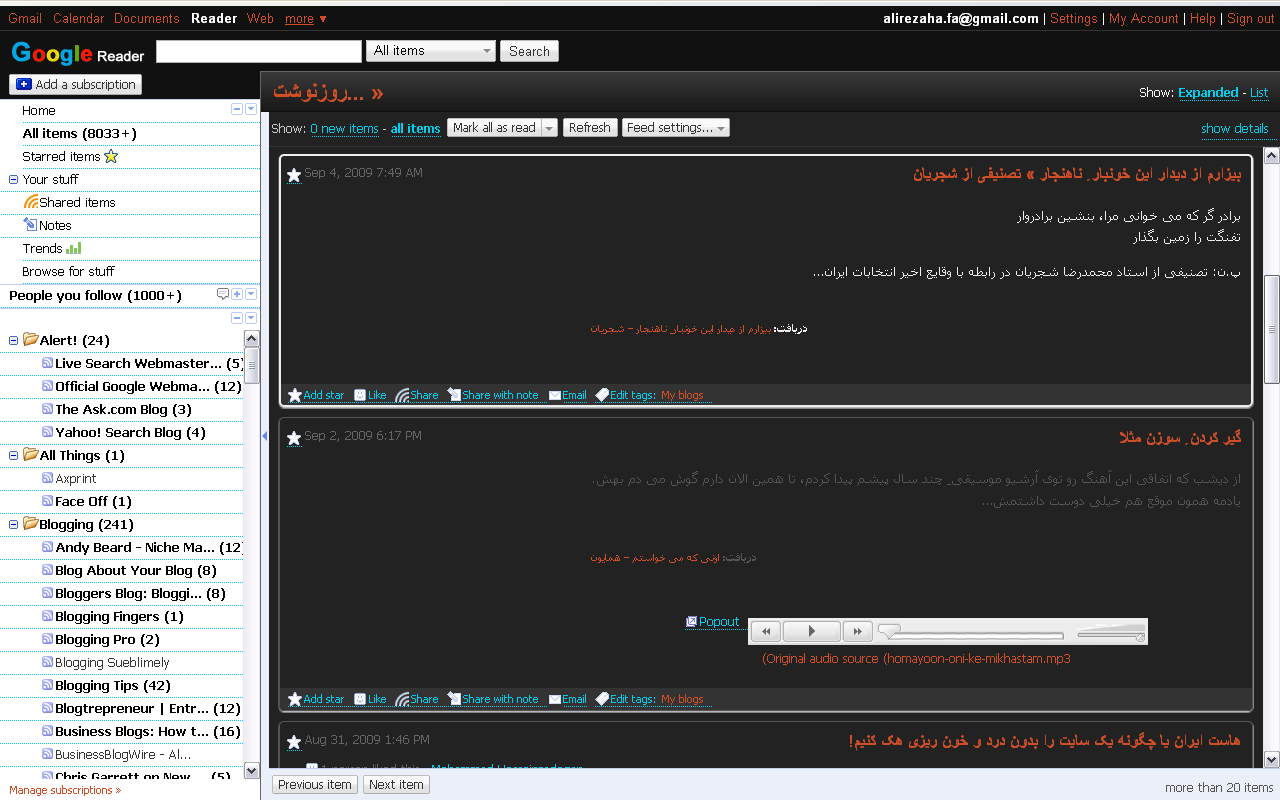Skip forward in the audio player

coord(858,631)
